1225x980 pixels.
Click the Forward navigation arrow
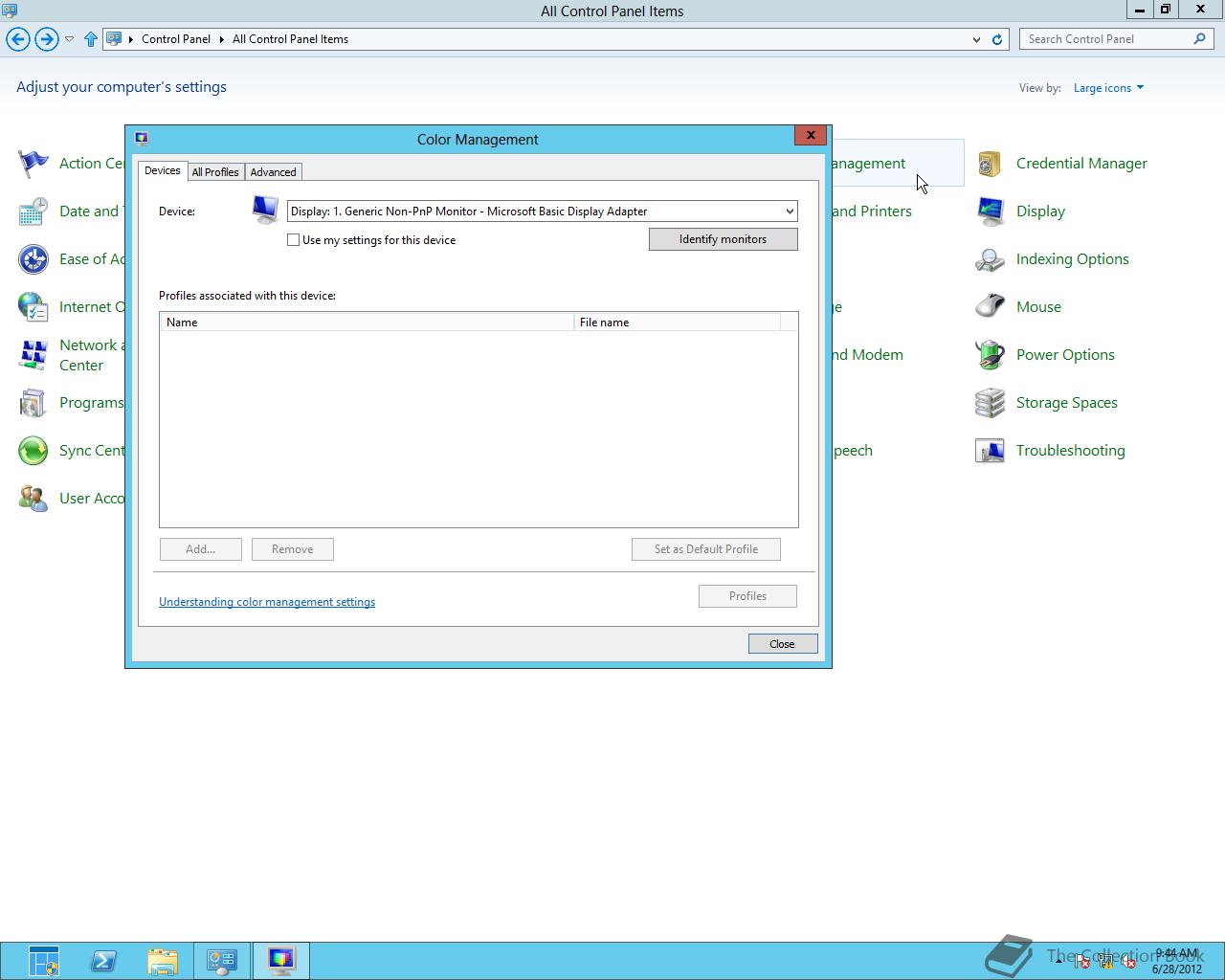point(46,39)
